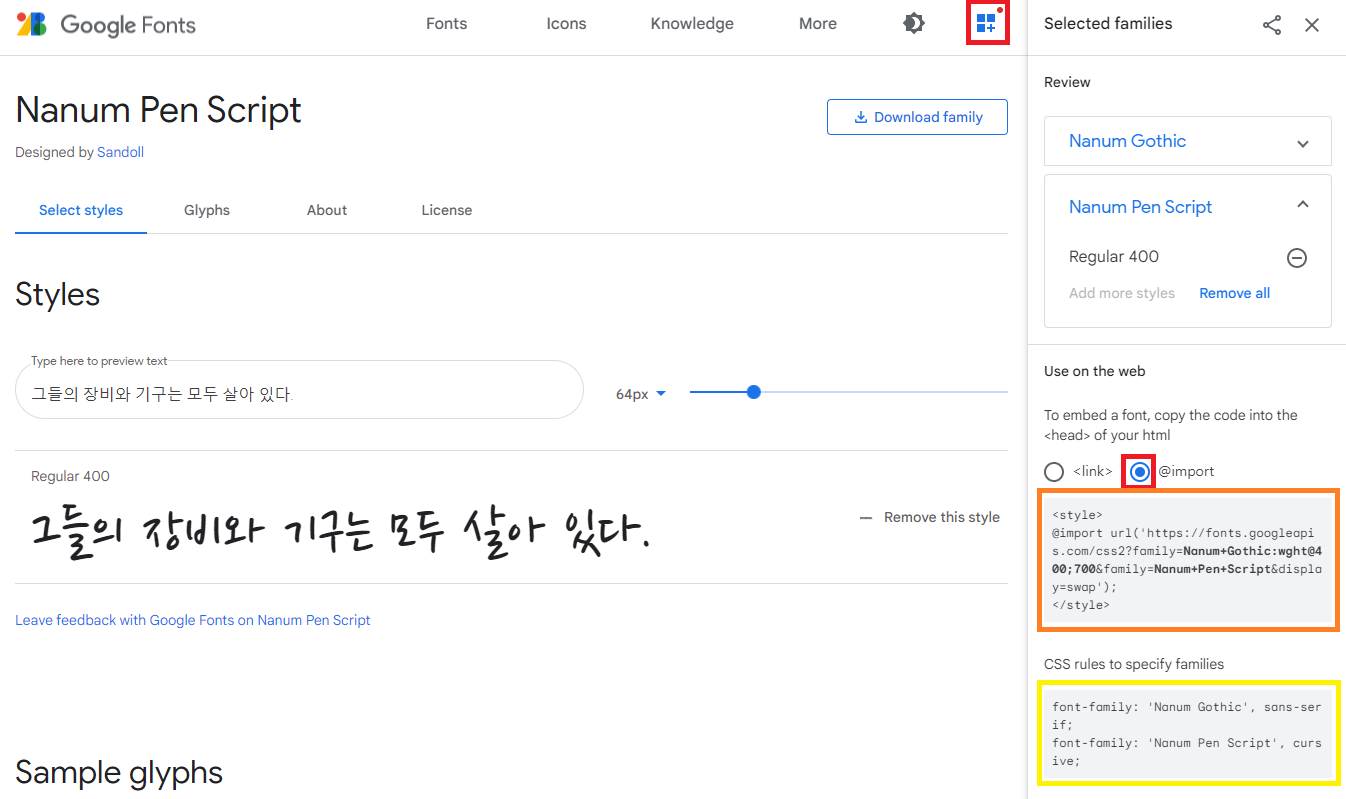Screen dimensions: 1346x799
Task: Click Add more styles link
Action: point(1122,293)
